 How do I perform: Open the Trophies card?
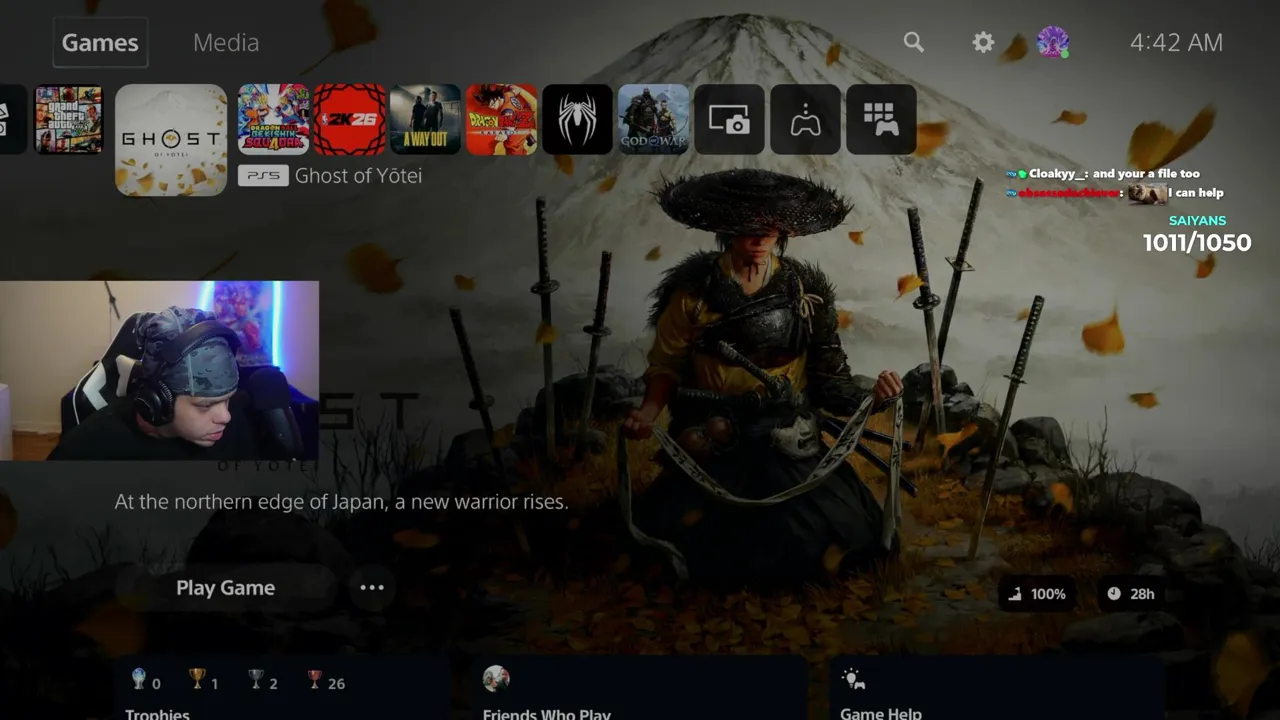tap(282, 689)
